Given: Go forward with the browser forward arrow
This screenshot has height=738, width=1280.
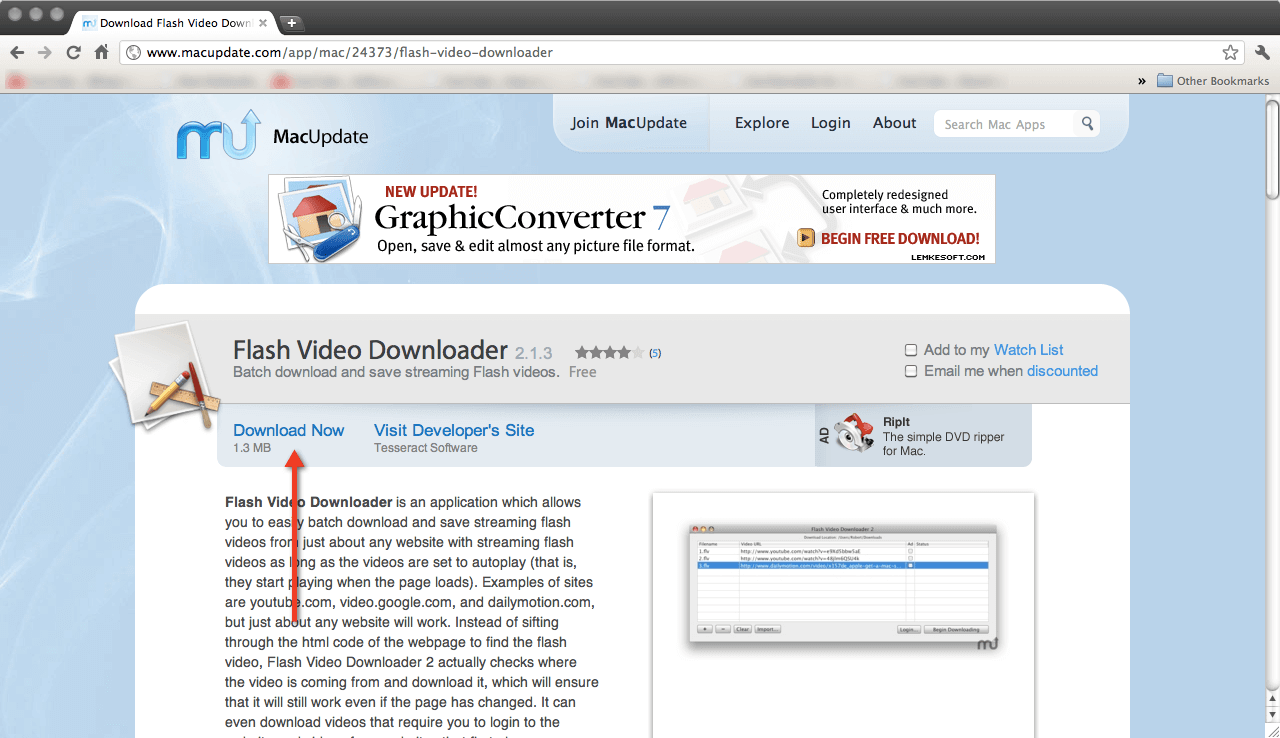Looking at the screenshot, I should (x=45, y=52).
